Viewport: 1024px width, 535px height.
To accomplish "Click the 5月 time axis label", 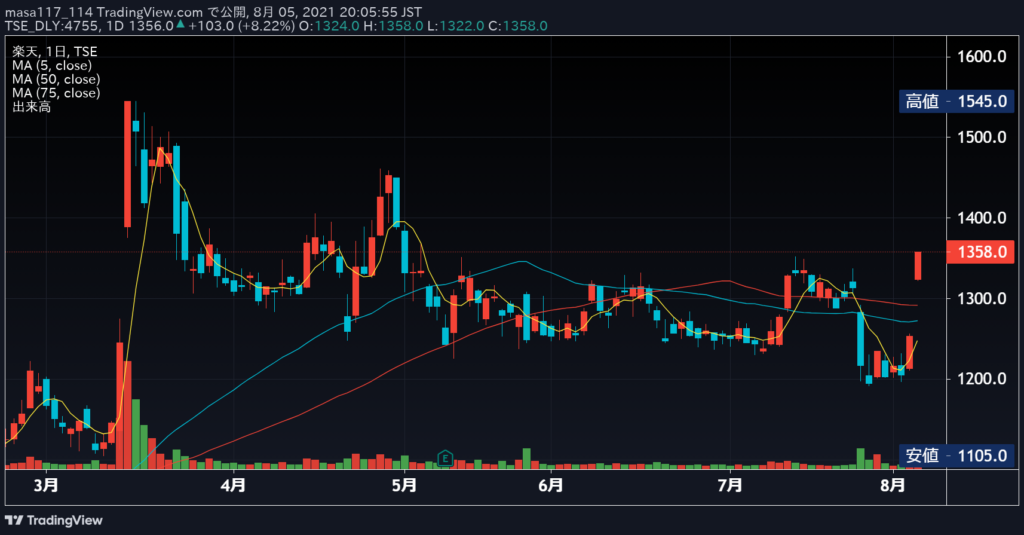I will (x=405, y=485).
